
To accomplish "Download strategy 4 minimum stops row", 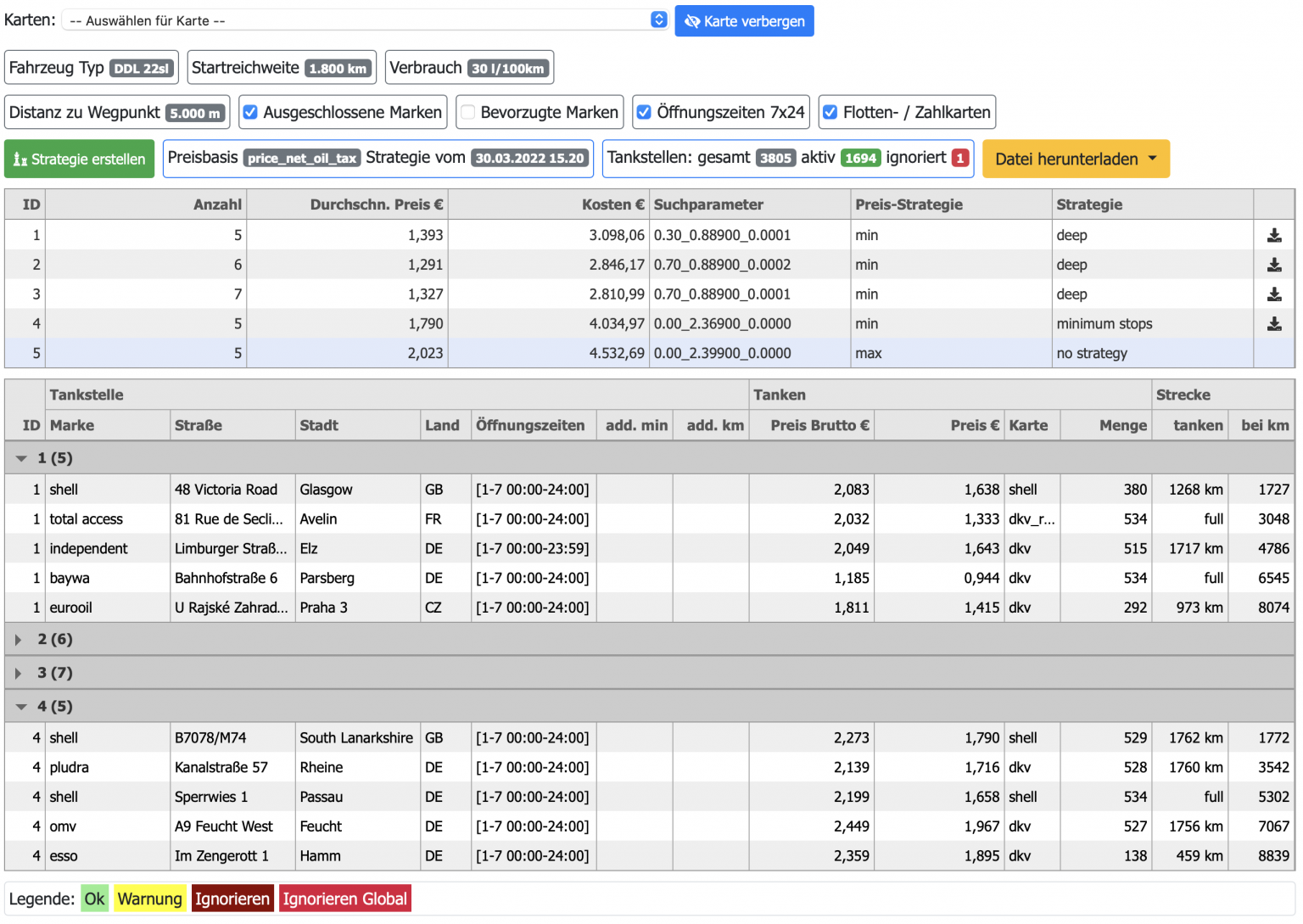I will pyautogui.click(x=1274, y=324).
